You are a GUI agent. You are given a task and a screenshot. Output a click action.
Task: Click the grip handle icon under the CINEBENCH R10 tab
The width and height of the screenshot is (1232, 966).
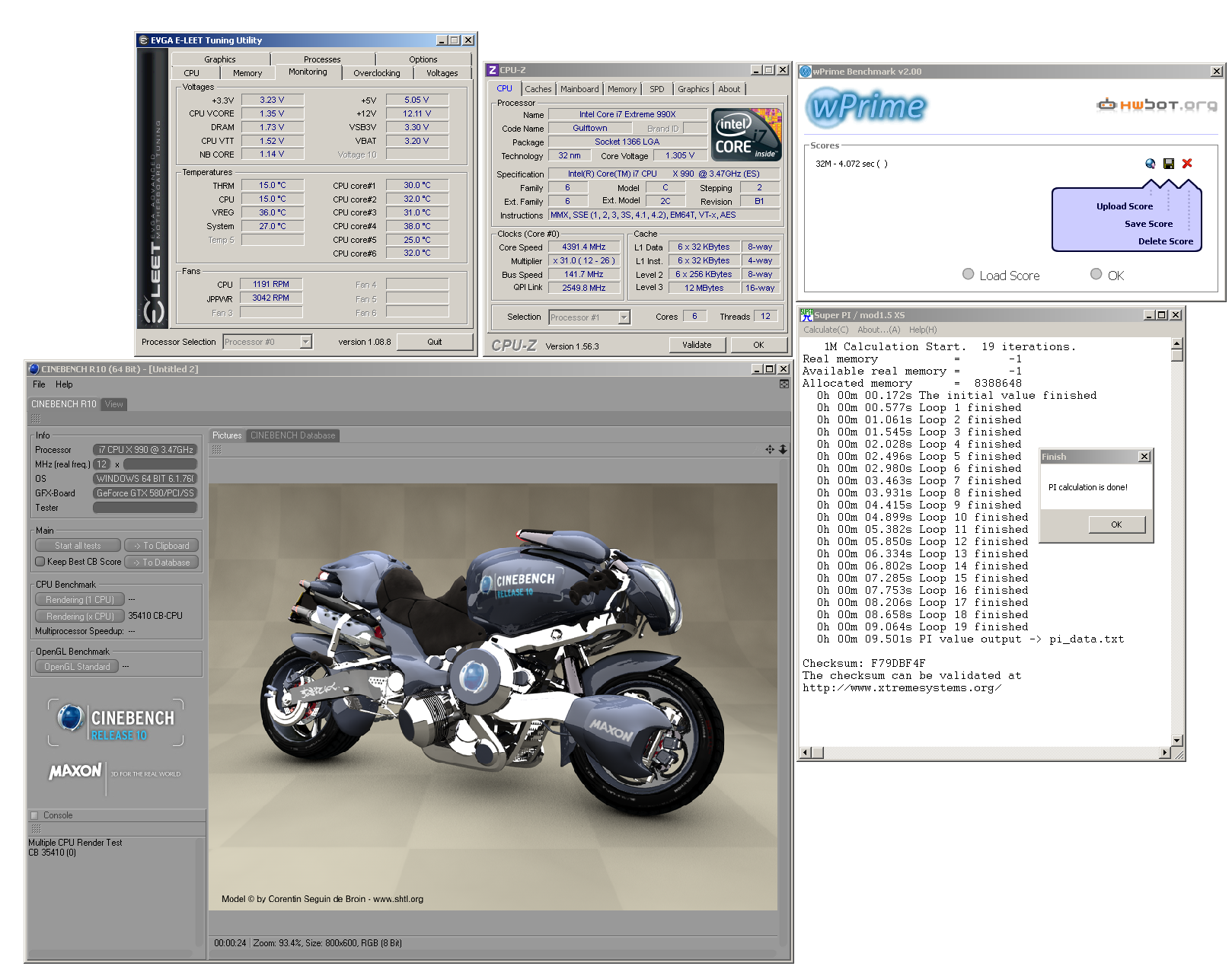pos(36,419)
